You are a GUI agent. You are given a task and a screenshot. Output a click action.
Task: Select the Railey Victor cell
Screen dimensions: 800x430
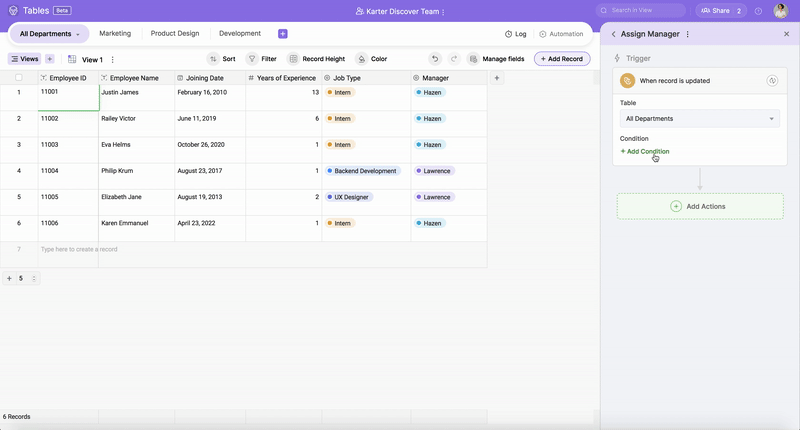click(x=136, y=124)
